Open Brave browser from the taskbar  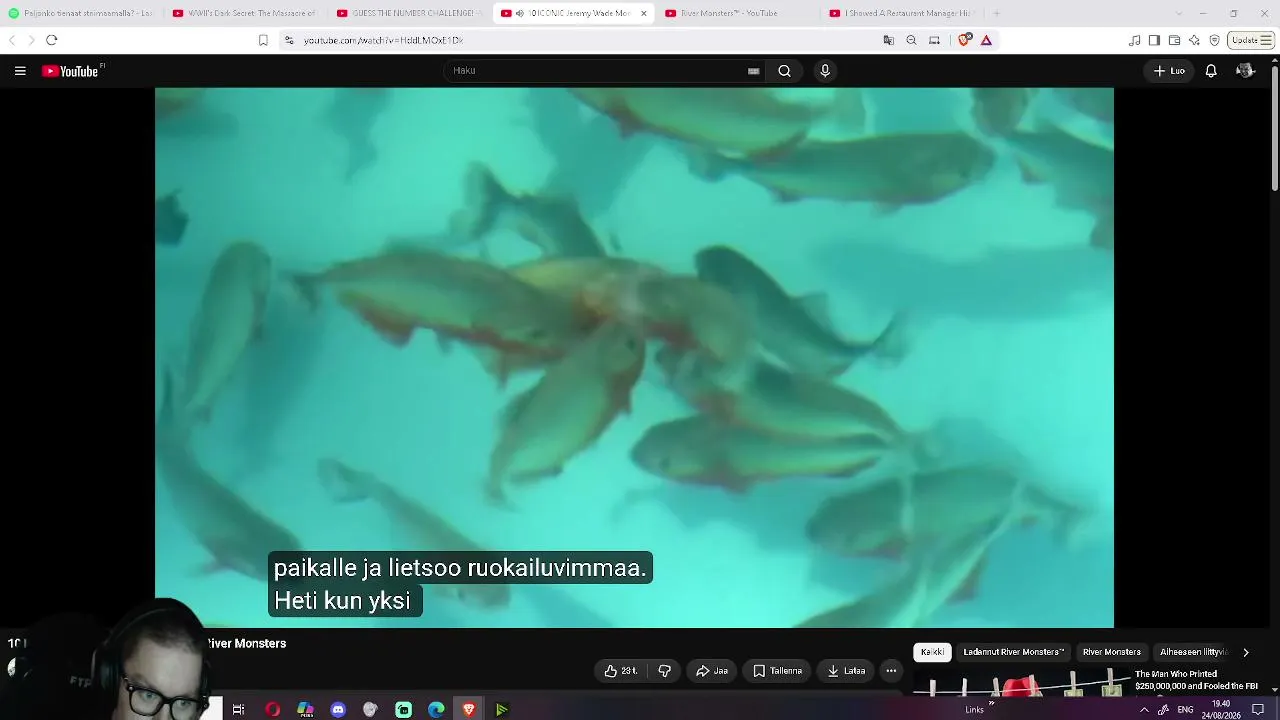click(469, 709)
